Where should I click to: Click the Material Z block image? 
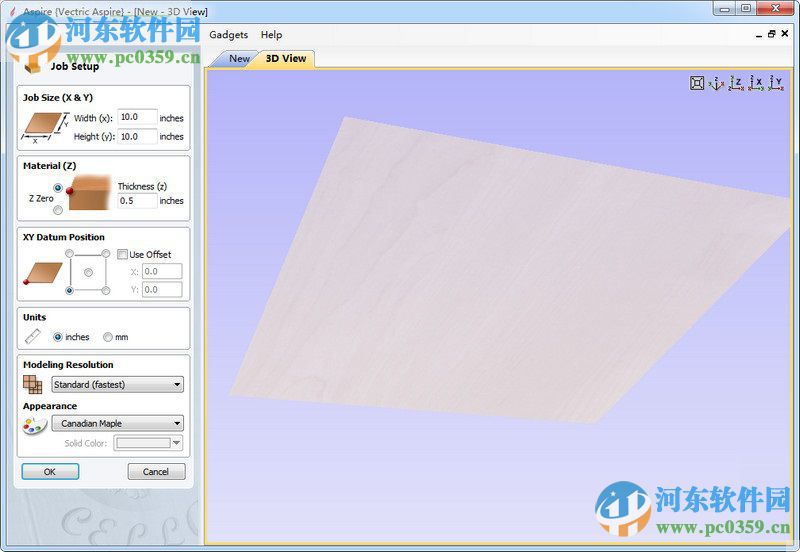coord(89,192)
